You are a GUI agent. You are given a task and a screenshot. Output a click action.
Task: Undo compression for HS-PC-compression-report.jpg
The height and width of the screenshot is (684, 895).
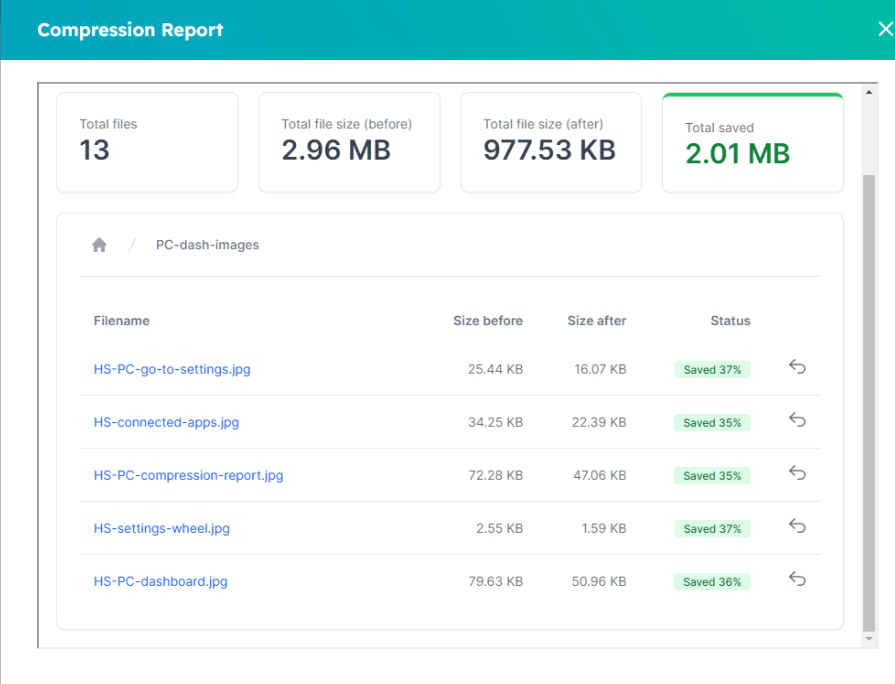(x=797, y=473)
